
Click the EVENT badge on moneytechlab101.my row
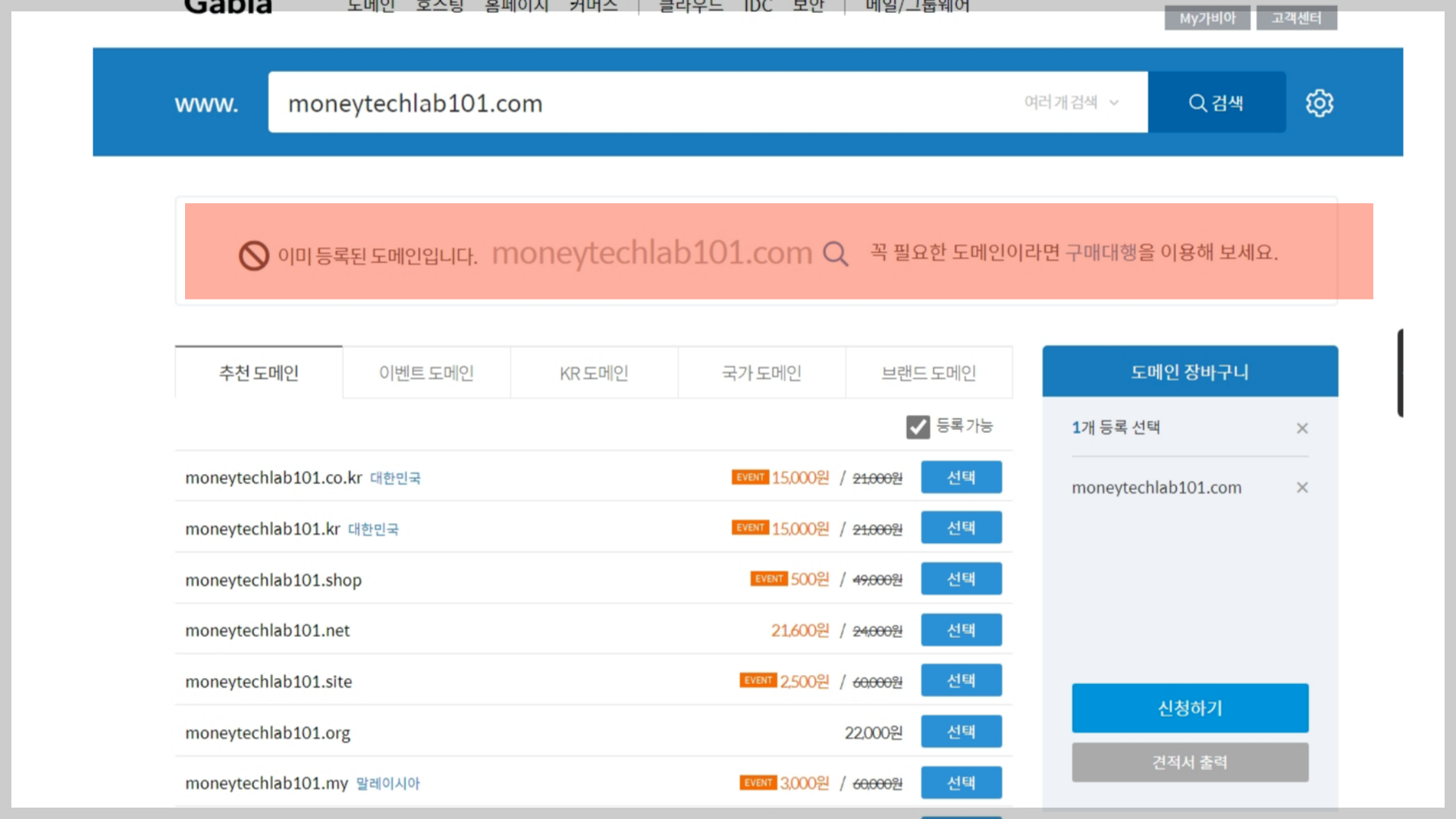pos(758,783)
